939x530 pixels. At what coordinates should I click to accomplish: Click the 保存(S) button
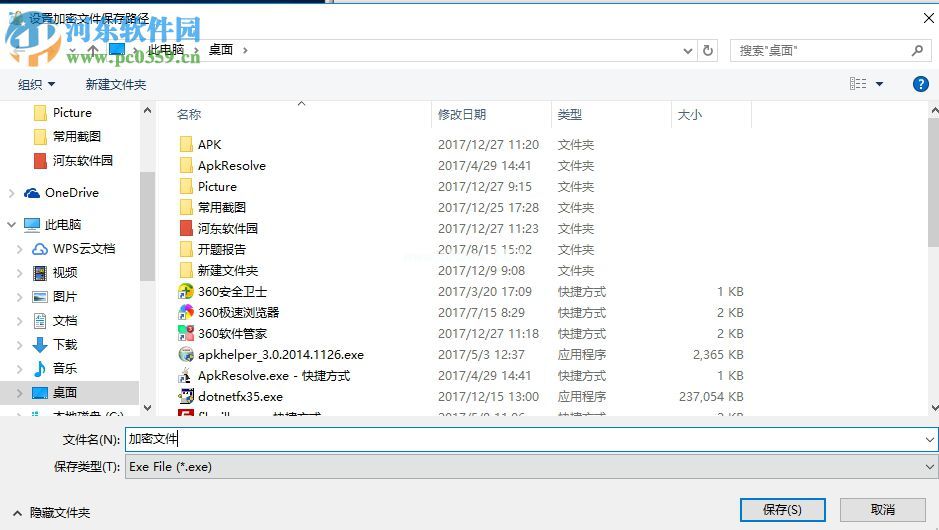(x=782, y=510)
